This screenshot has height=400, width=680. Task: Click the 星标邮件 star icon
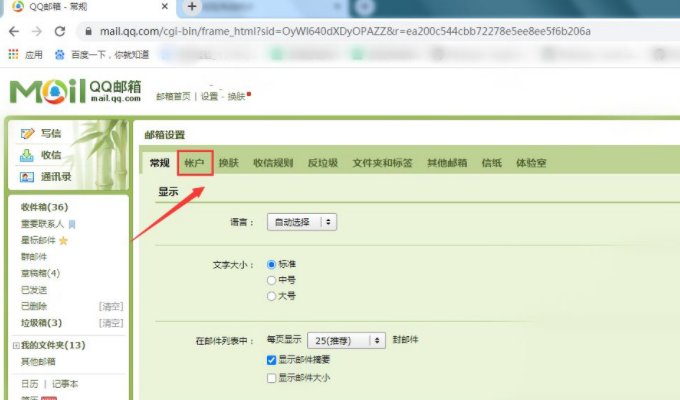click(63, 241)
